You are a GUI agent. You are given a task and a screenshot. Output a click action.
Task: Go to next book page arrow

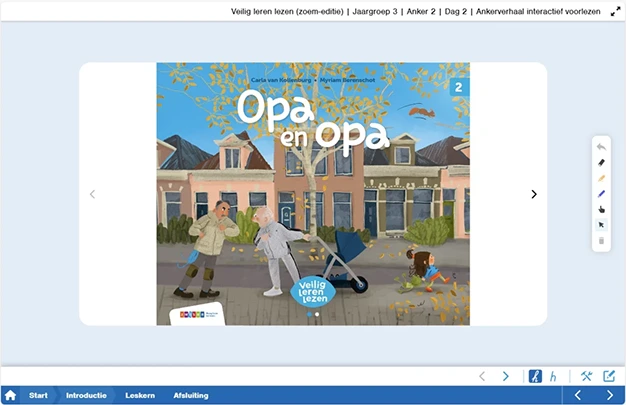pyautogui.click(x=534, y=194)
